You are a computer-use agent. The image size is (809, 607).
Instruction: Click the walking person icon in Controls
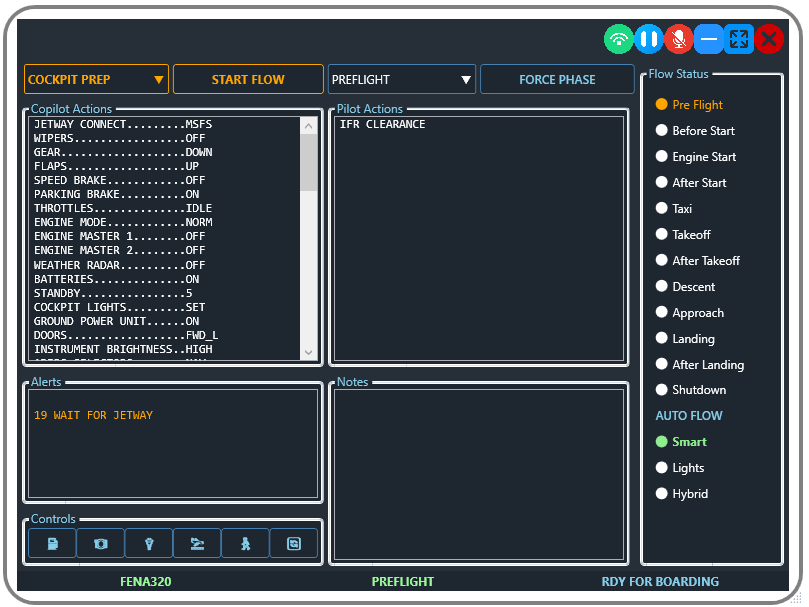pos(245,543)
